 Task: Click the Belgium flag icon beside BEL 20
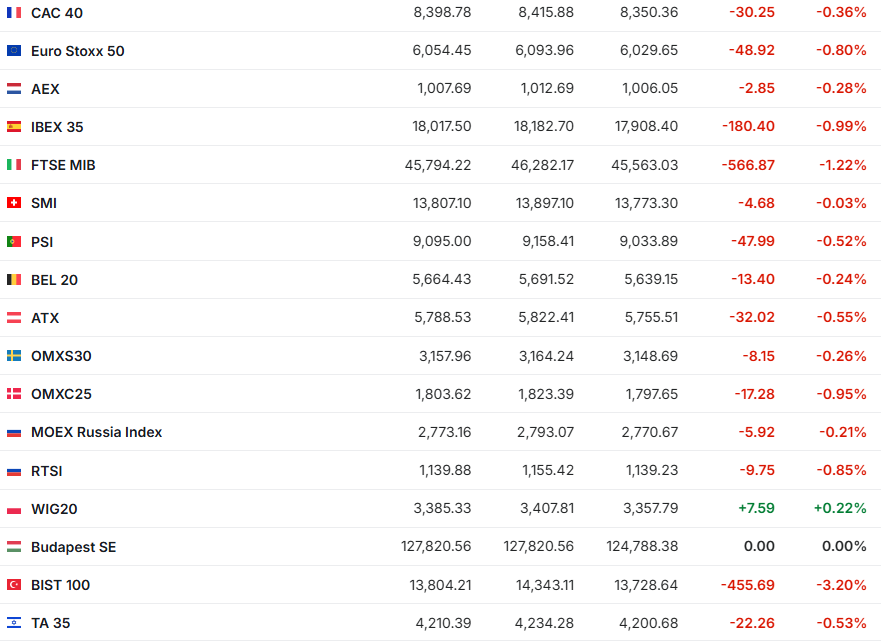tap(14, 280)
